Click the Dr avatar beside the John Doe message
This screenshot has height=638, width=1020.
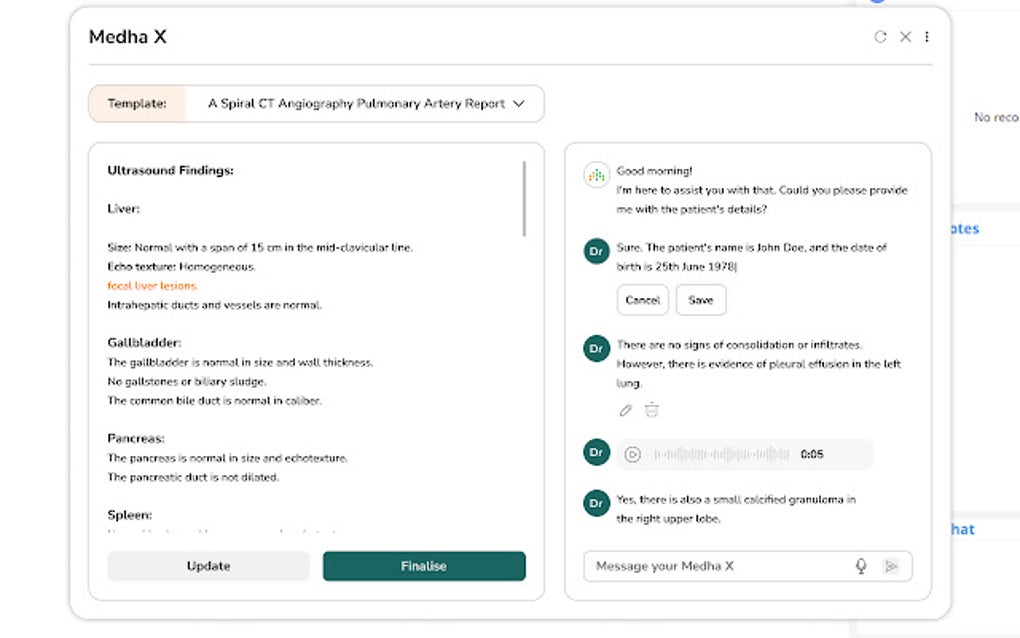[x=596, y=252]
